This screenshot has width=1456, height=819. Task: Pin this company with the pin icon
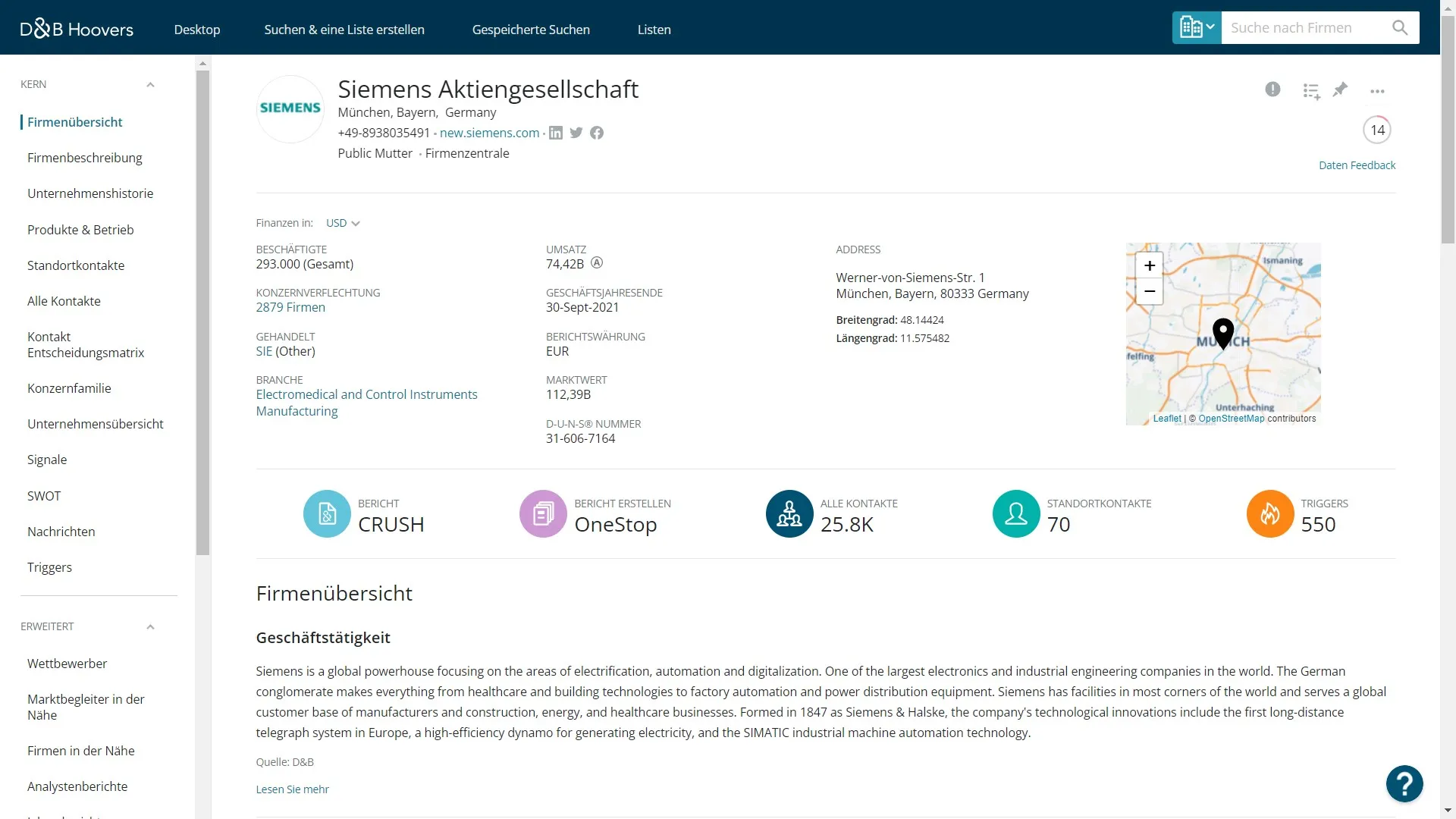(x=1341, y=89)
